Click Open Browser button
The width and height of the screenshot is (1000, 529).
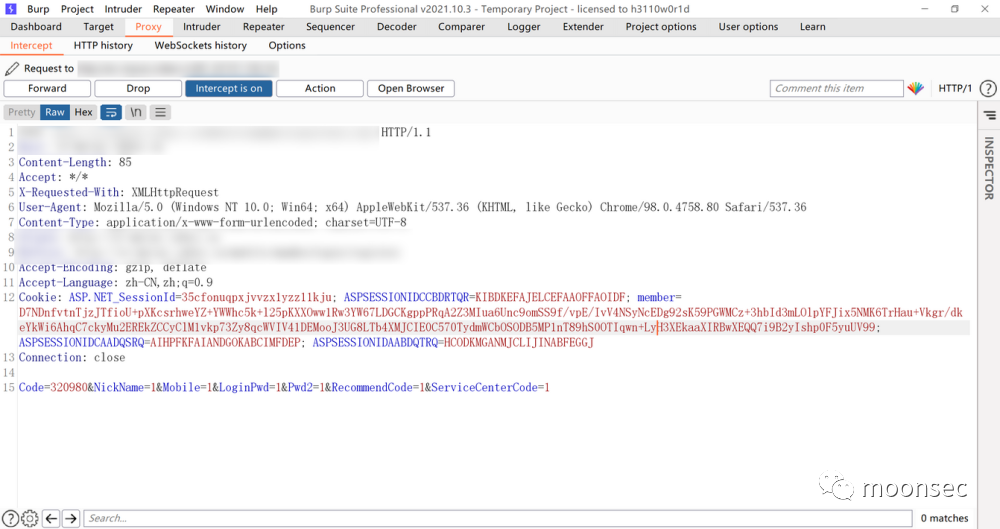coord(411,88)
